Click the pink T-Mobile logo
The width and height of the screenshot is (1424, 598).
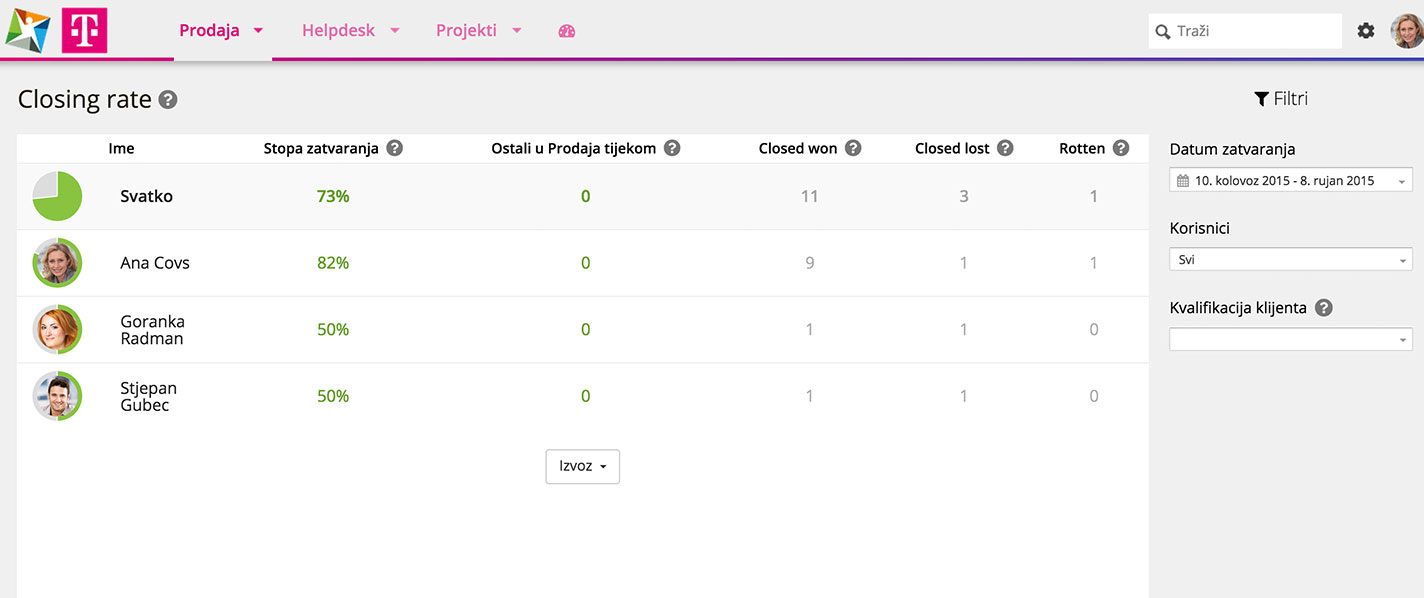(84, 30)
